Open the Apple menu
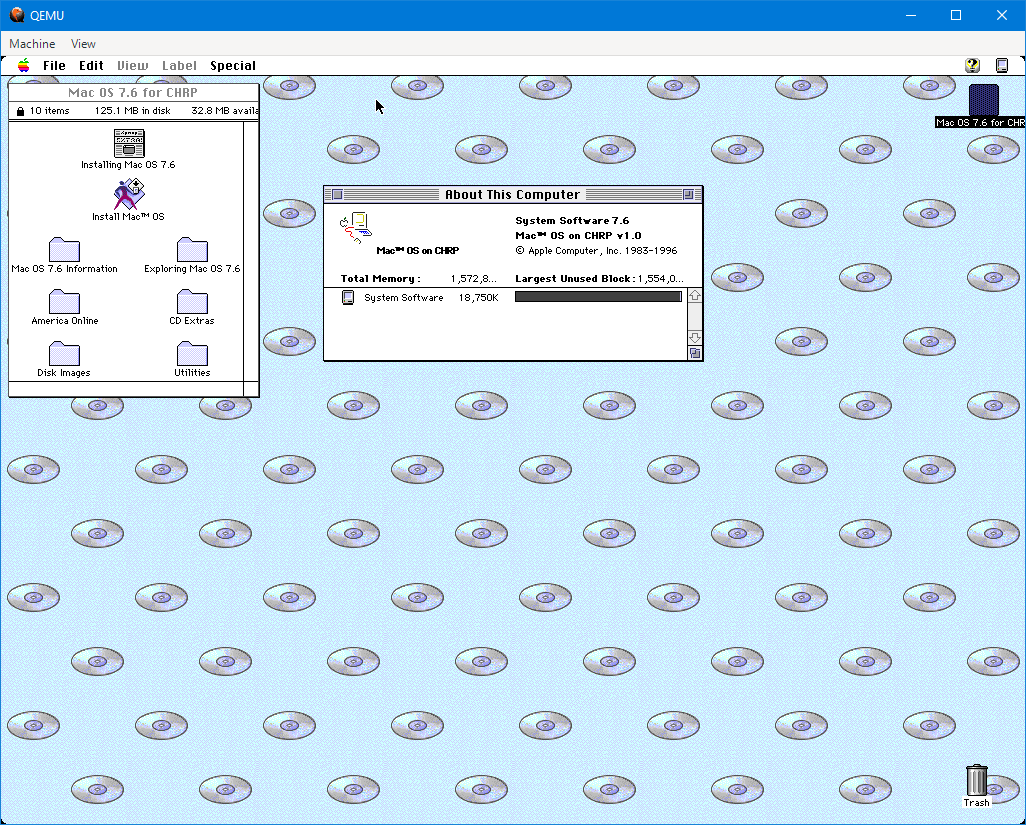This screenshot has height=825, width=1026. [23, 66]
